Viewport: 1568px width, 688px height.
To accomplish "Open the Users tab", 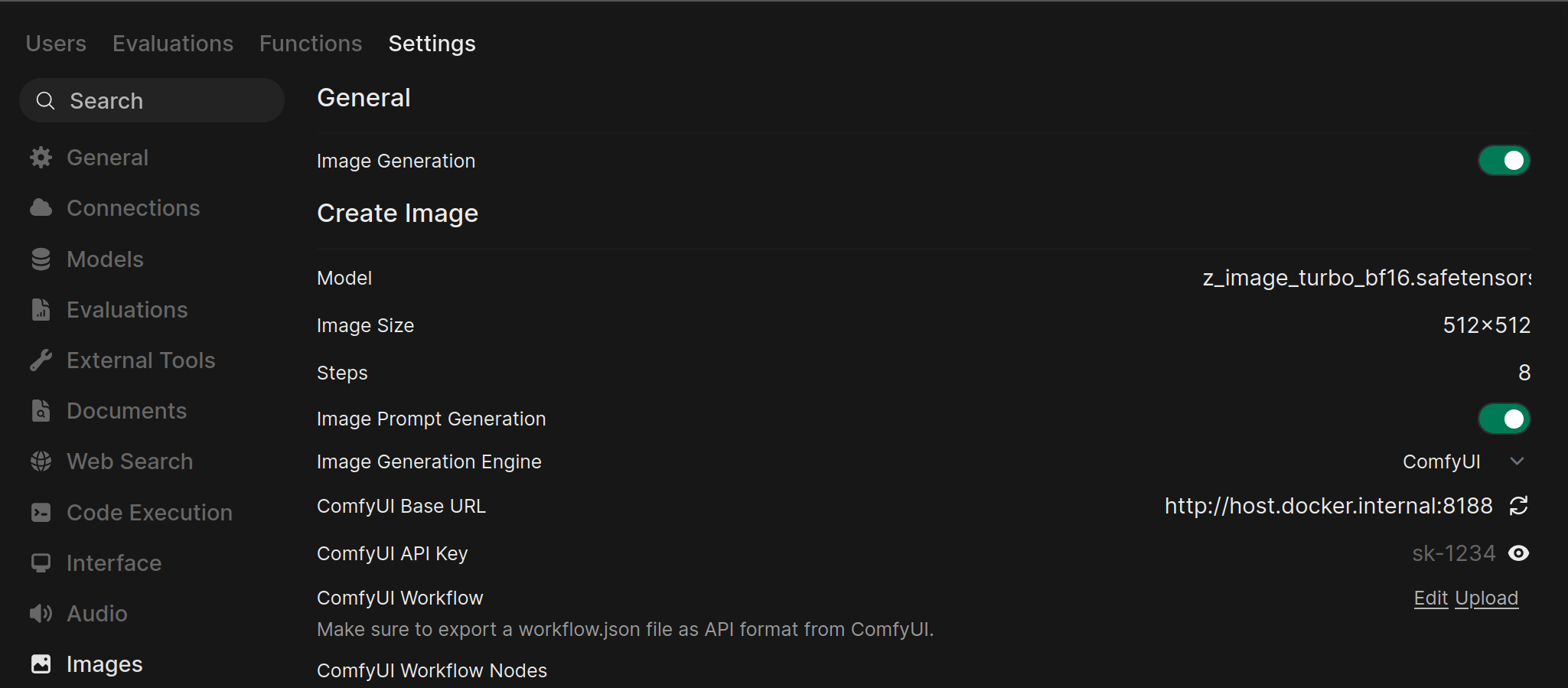I will point(56,43).
